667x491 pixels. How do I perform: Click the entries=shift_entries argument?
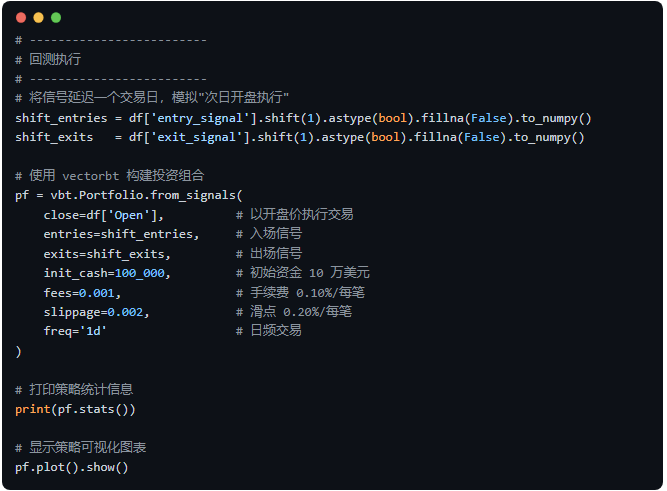pos(120,233)
